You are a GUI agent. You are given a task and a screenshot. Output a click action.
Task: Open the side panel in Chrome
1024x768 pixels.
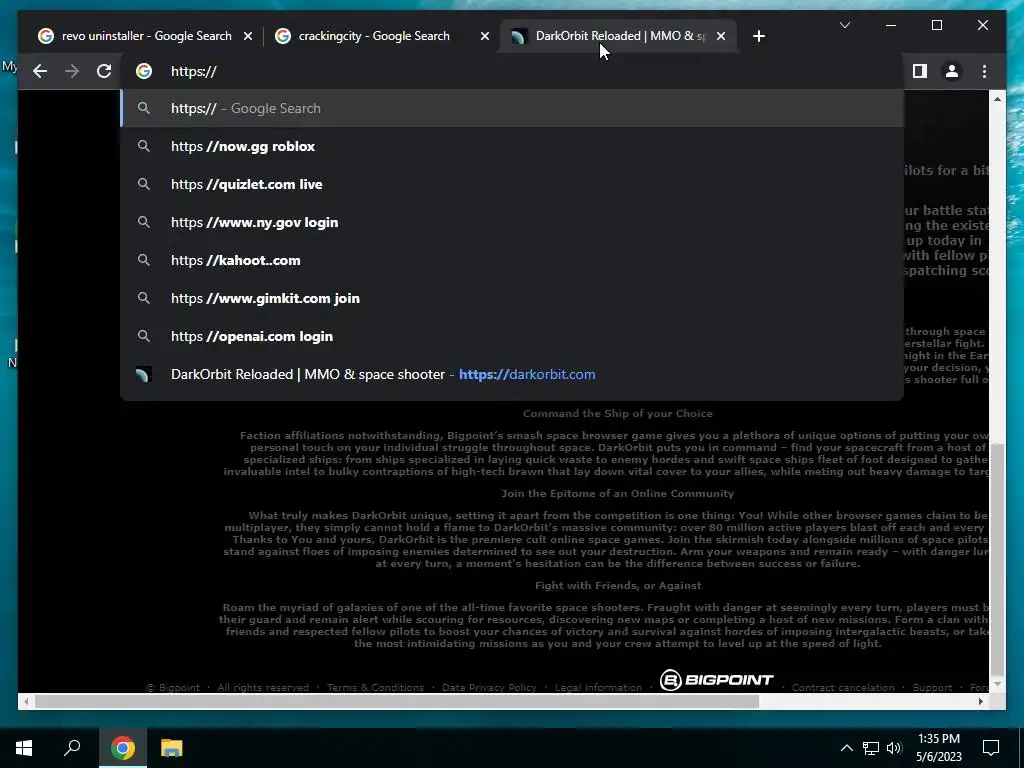[x=920, y=71]
